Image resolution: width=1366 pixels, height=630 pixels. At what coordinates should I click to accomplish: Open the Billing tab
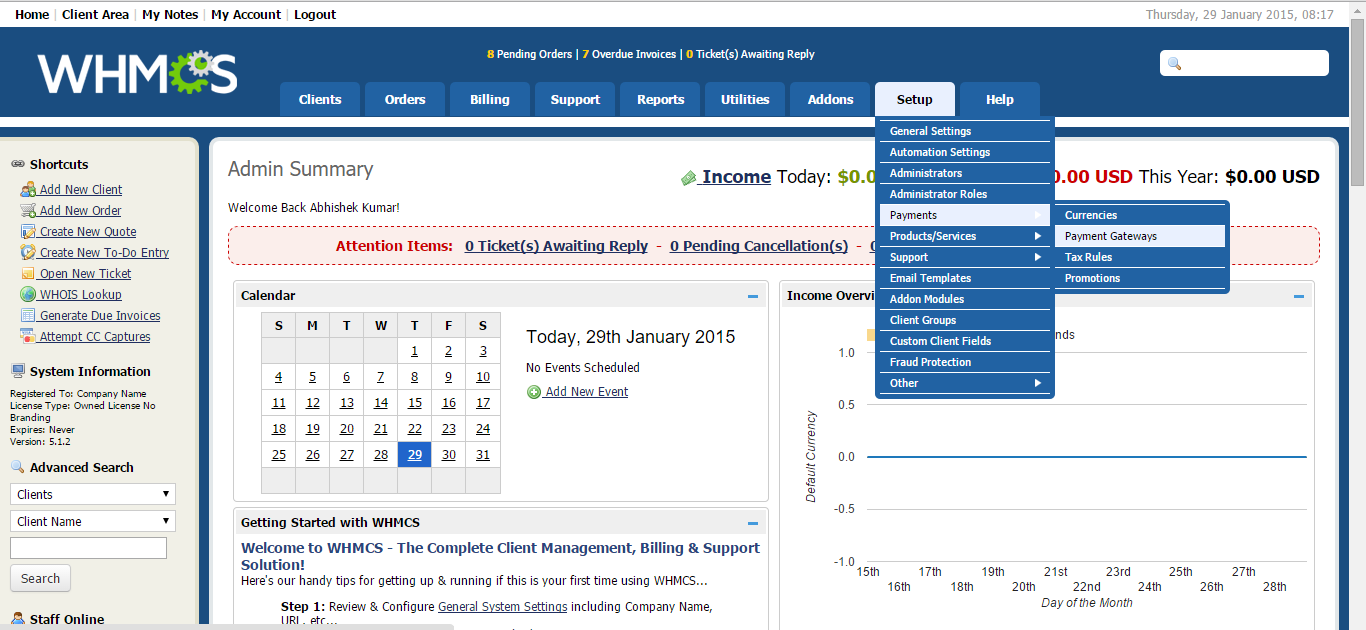coord(490,99)
